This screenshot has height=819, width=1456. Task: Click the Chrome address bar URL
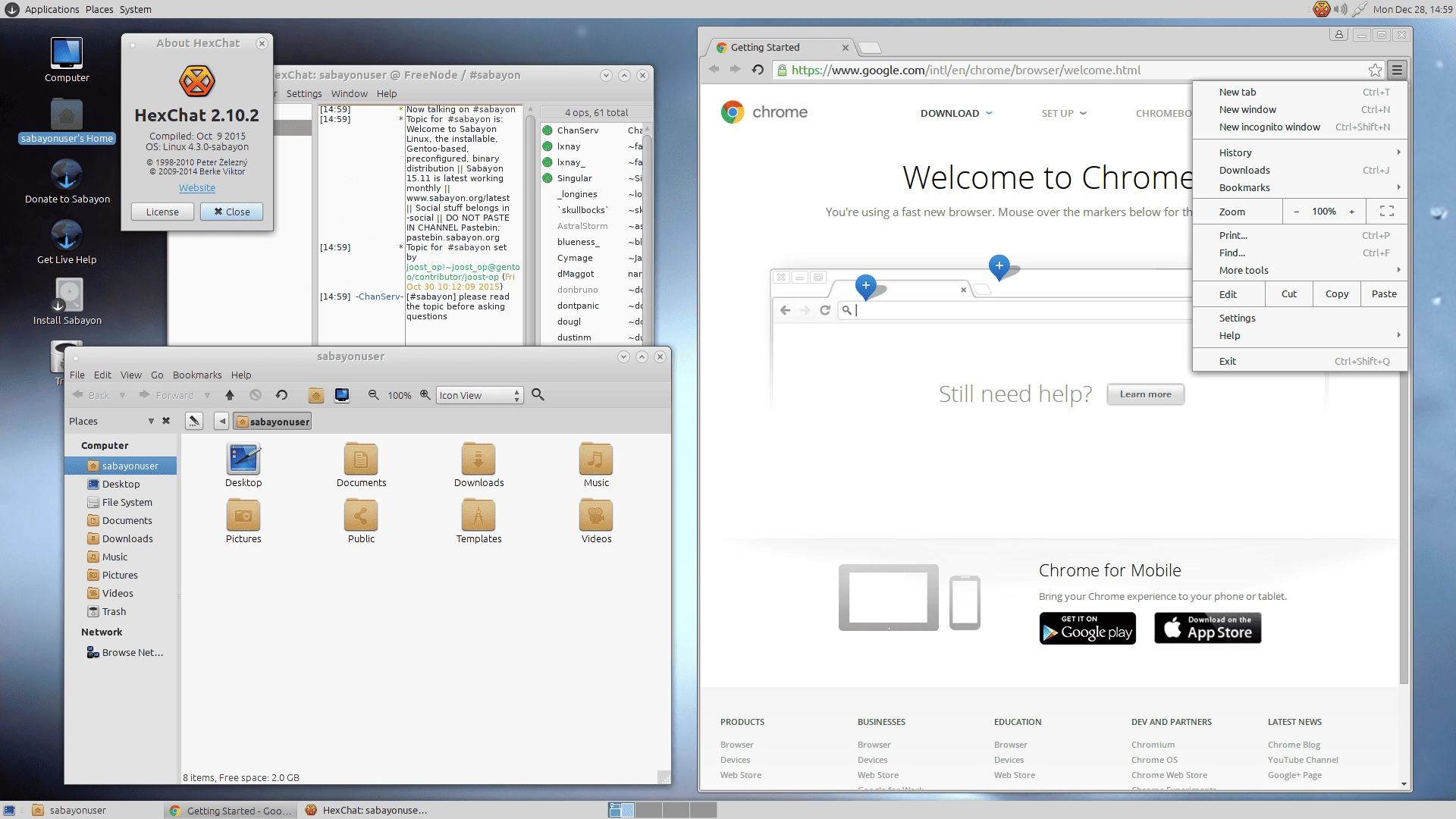965,71
